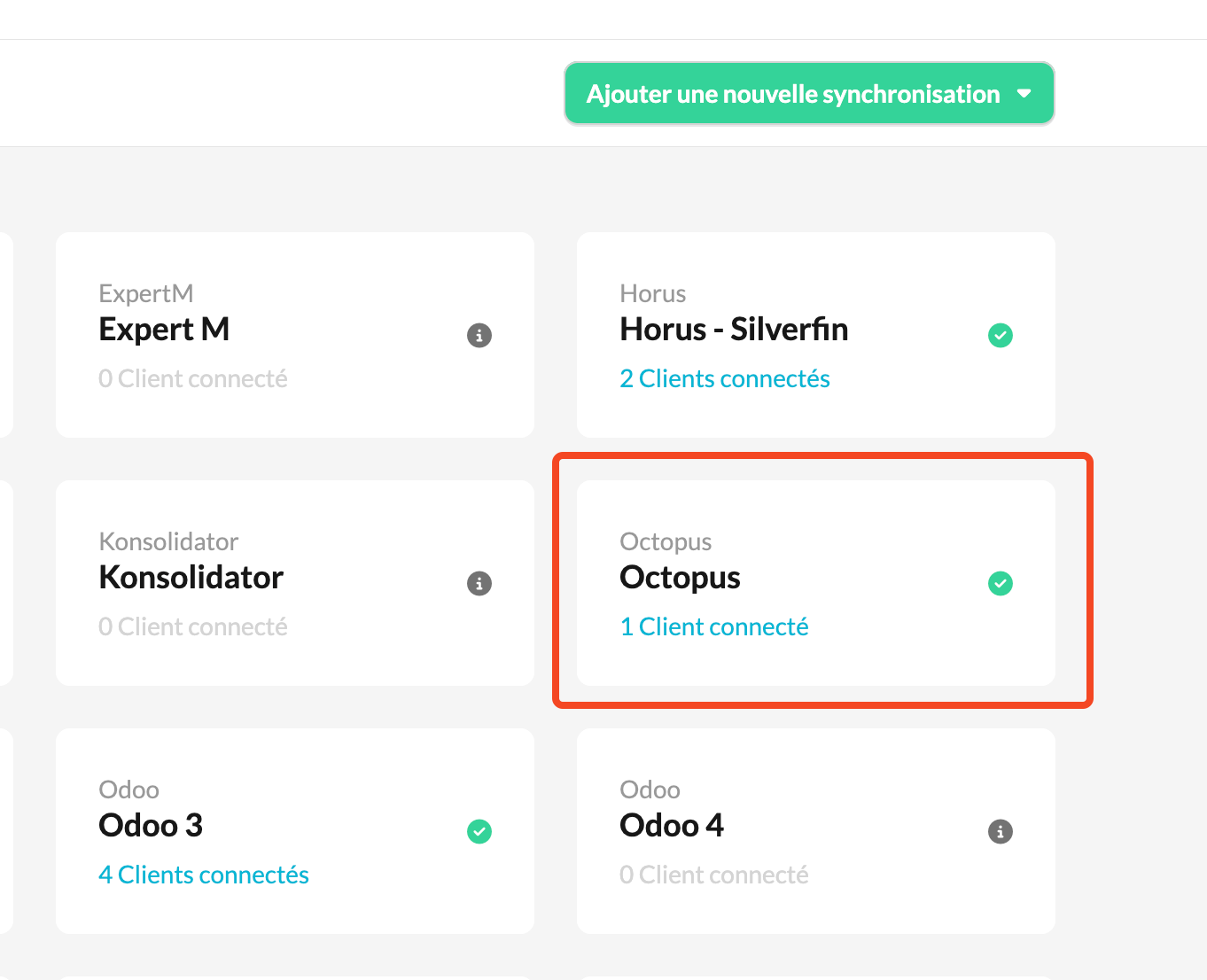Select the Konsolidator card title
This screenshot has width=1207, height=980.
[x=191, y=578]
